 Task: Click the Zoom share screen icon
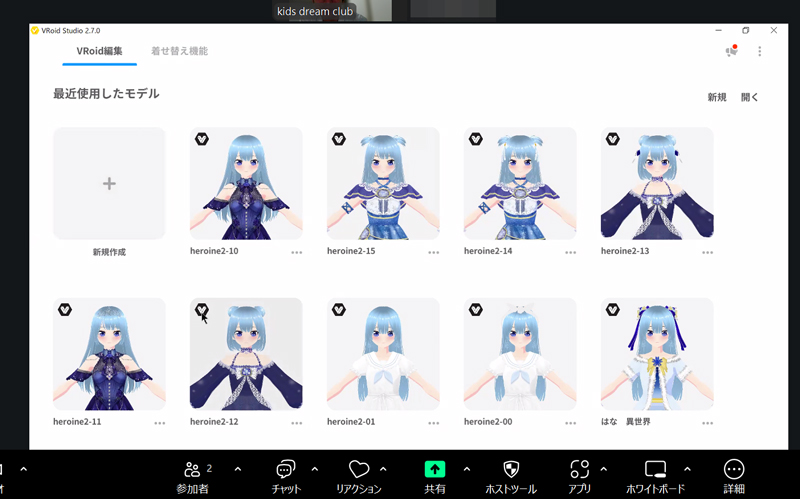pyautogui.click(x=434, y=469)
